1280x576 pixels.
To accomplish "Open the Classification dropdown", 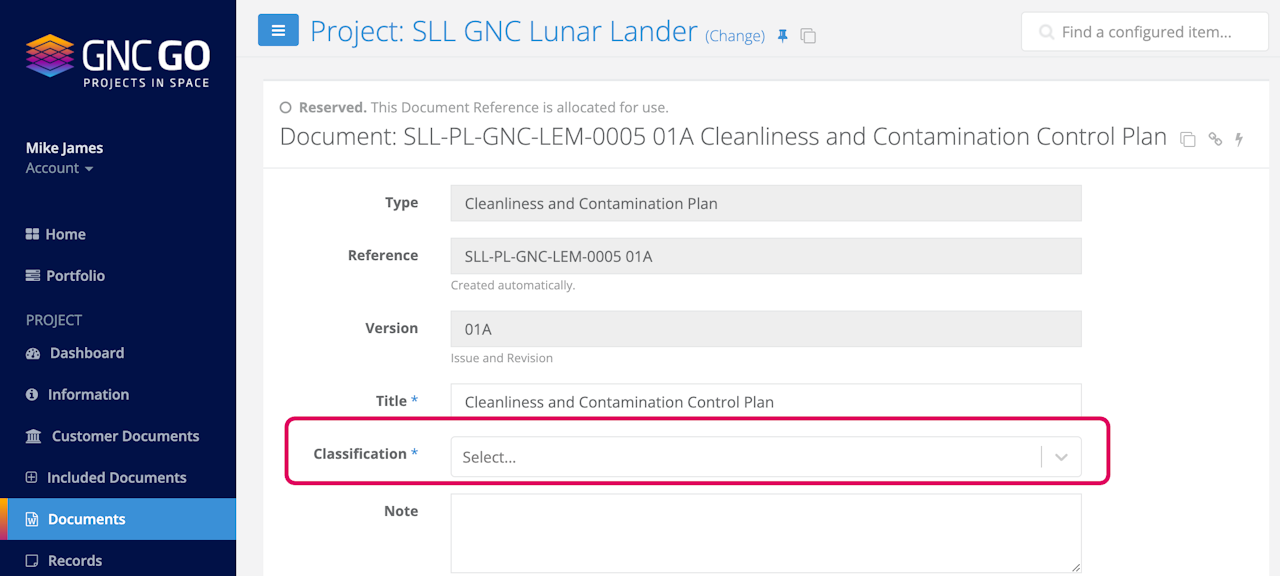I will [745, 457].
